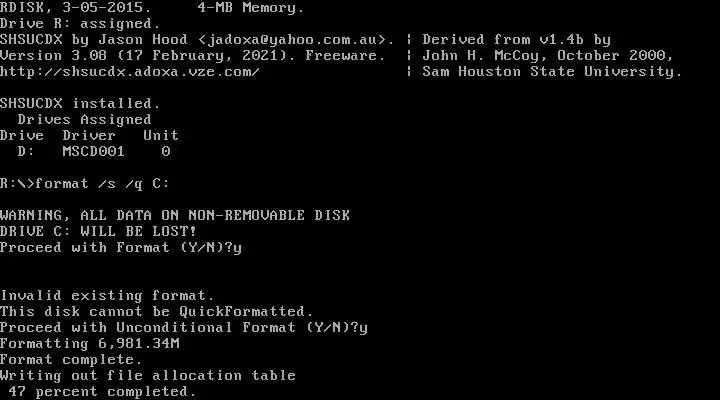The width and height of the screenshot is (720, 400).
Task: Click the 'Drives Assigned' header
Action: point(84,120)
